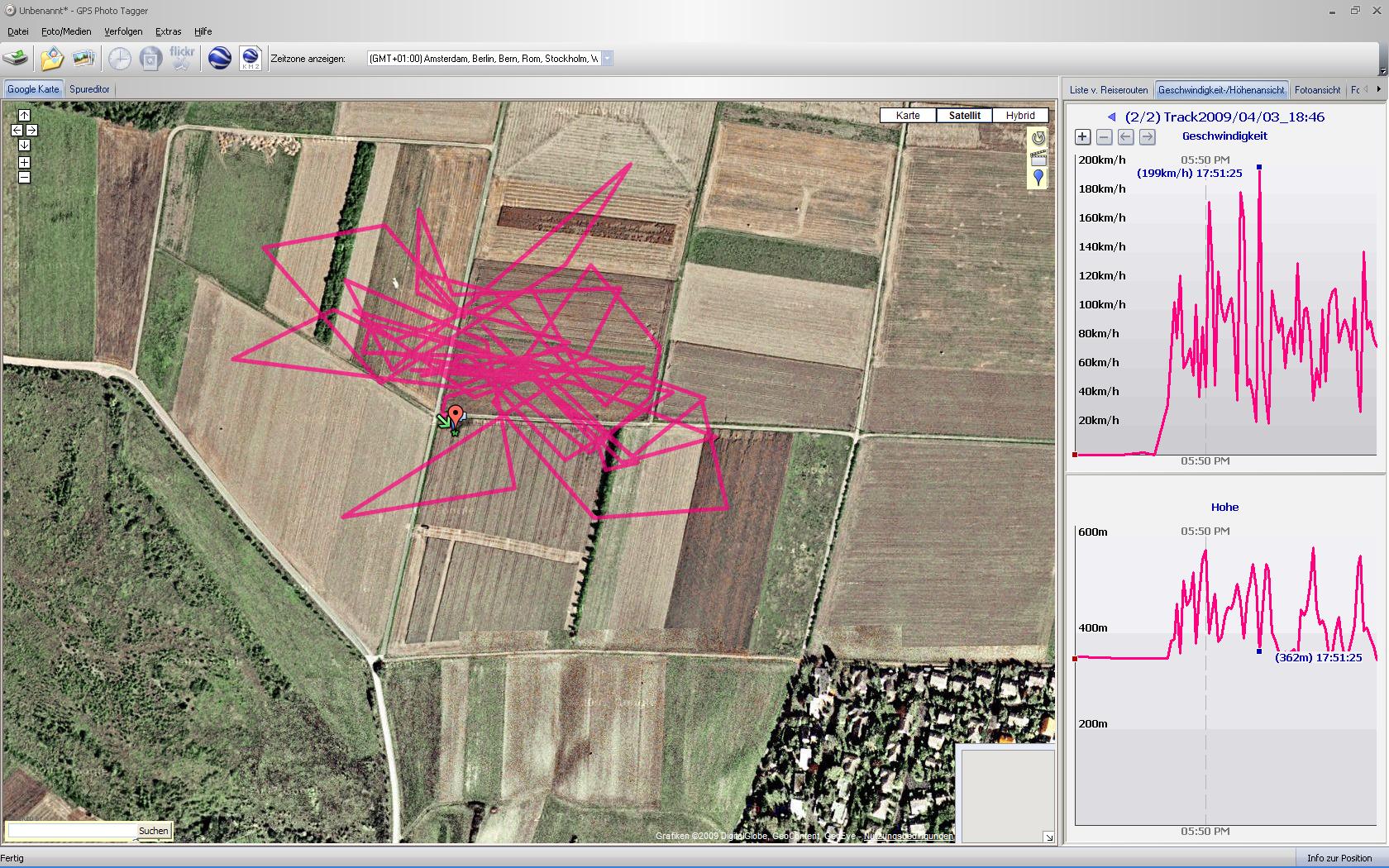This screenshot has width=1389, height=868.
Task: Switch the map to Karte view
Action: click(908, 116)
